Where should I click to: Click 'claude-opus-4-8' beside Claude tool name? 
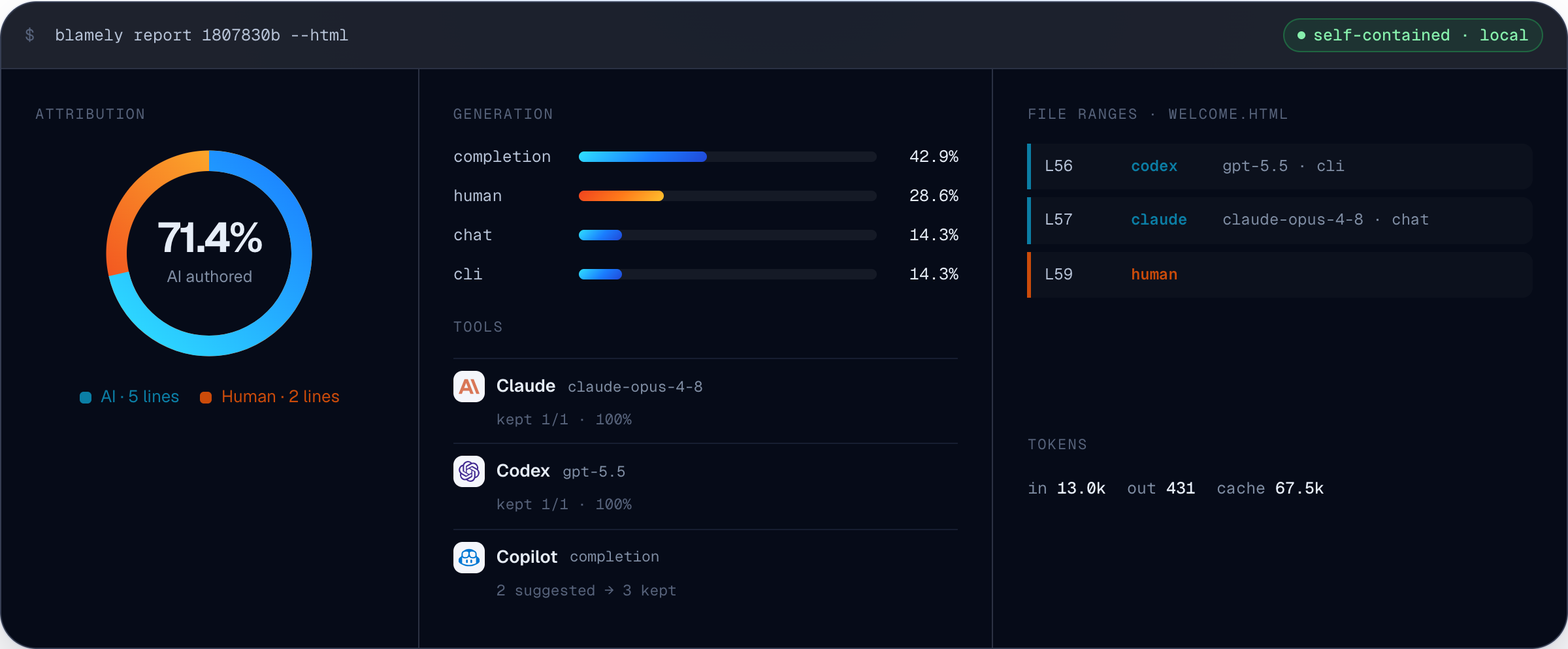(x=635, y=387)
